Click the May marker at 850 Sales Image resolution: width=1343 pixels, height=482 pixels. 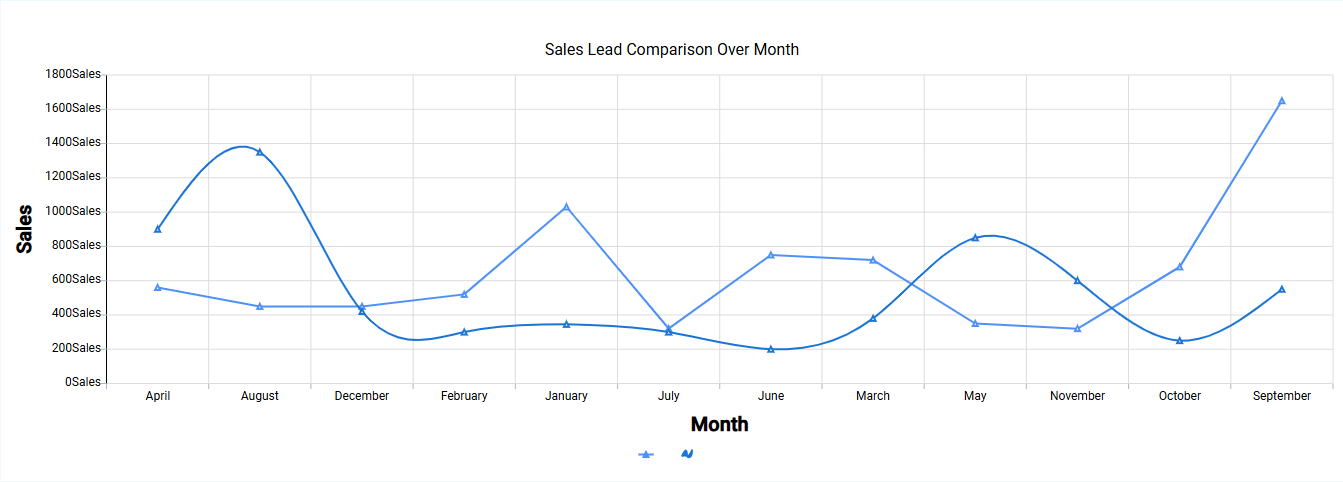(x=975, y=238)
